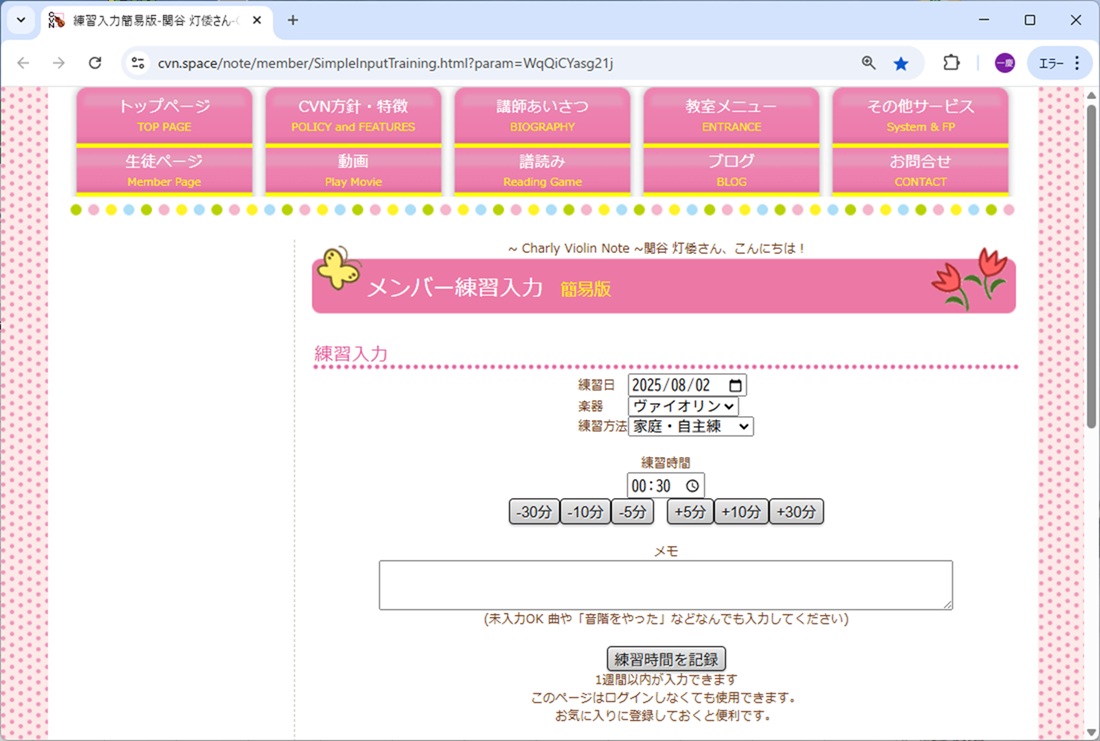This screenshot has height=741, width=1100.
Task: Click the zoom magnifier in the address bar
Action: tap(866, 62)
